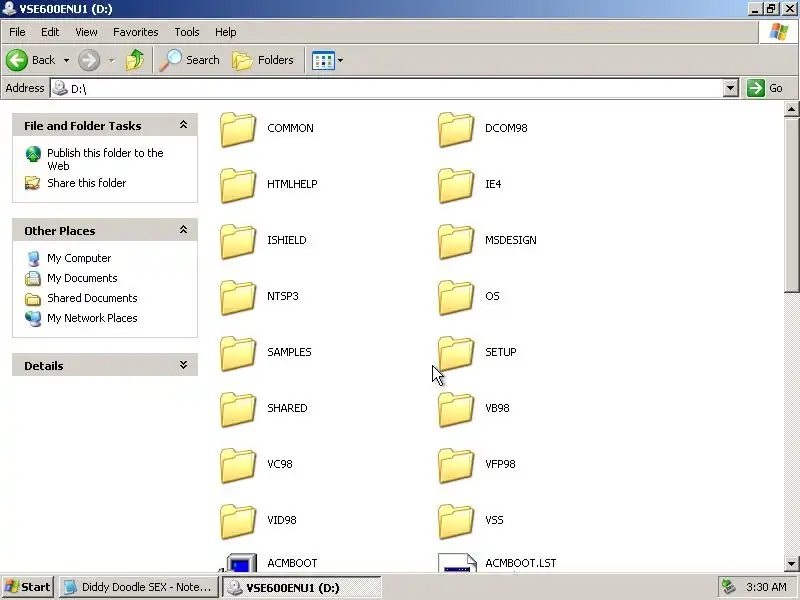Open the Edit menu
Viewport: 800px width, 600px height.
50,32
